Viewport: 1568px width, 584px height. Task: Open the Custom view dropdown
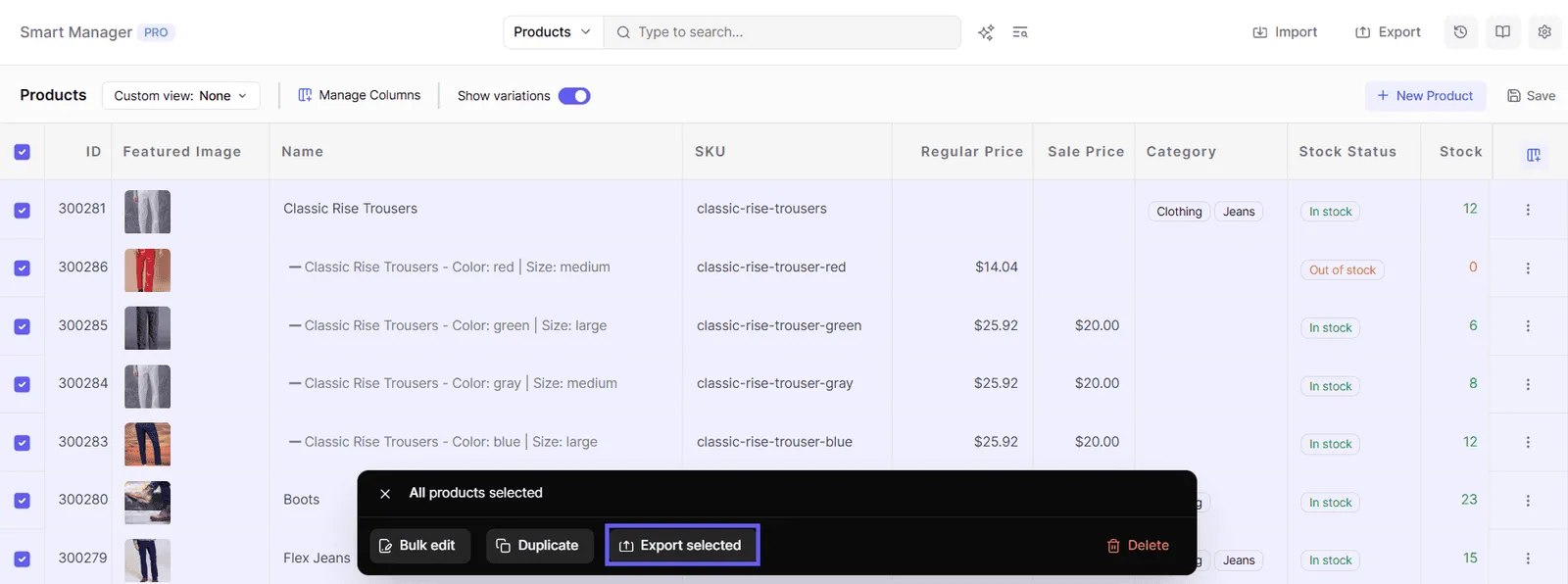[181, 96]
